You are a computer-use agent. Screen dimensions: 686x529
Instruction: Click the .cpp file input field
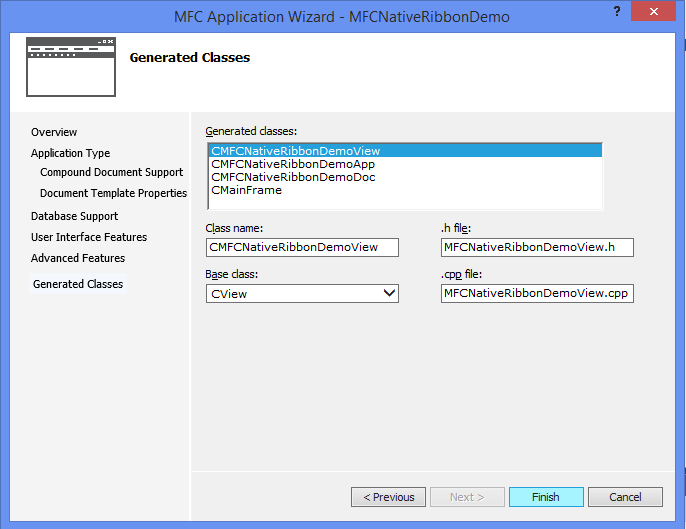click(537, 293)
